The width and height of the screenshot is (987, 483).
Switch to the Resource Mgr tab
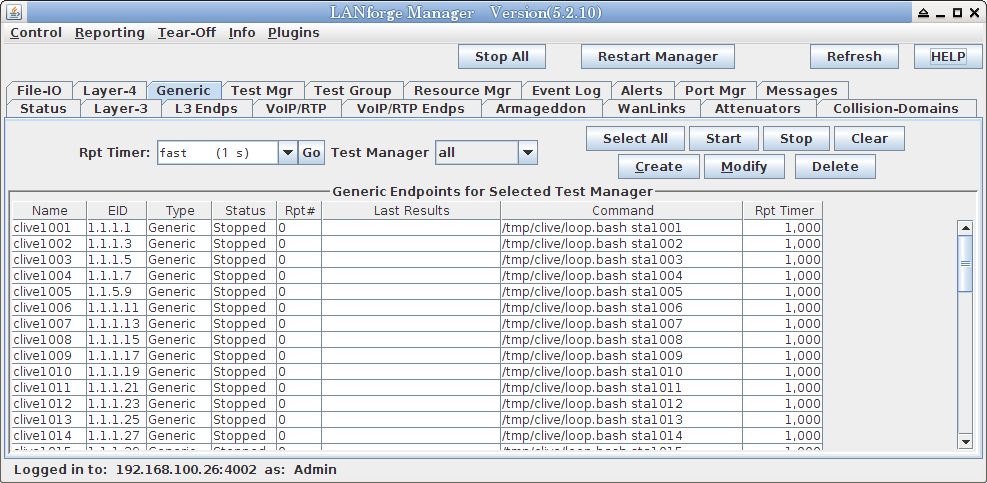pos(463,91)
